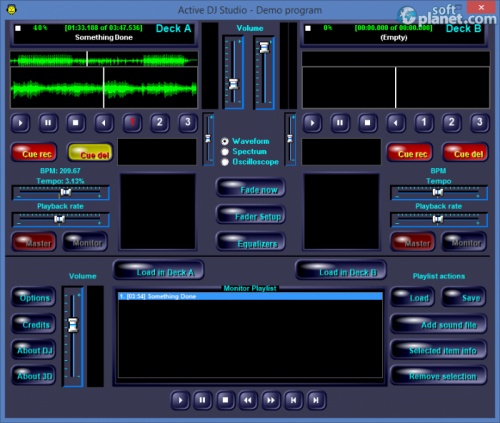Toggle Monitor output for Deck A
This screenshot has height=423, width=500.
[86, 242]
